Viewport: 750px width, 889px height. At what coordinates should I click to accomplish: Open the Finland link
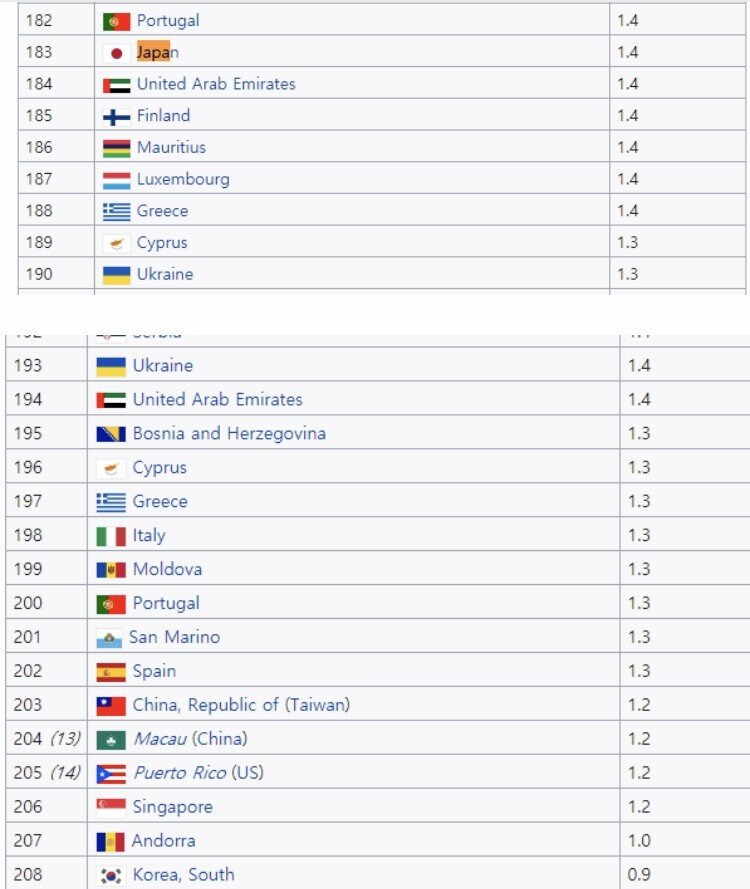coord(163,116)
